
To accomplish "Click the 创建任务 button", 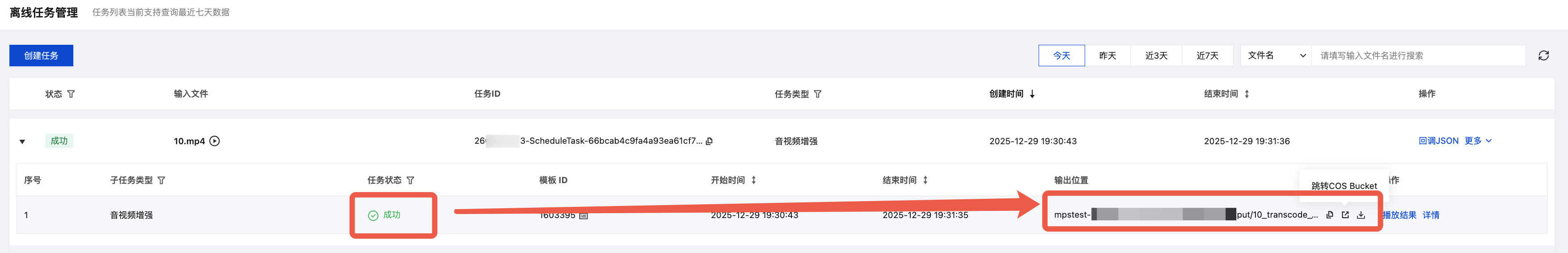I will (42, 56).
